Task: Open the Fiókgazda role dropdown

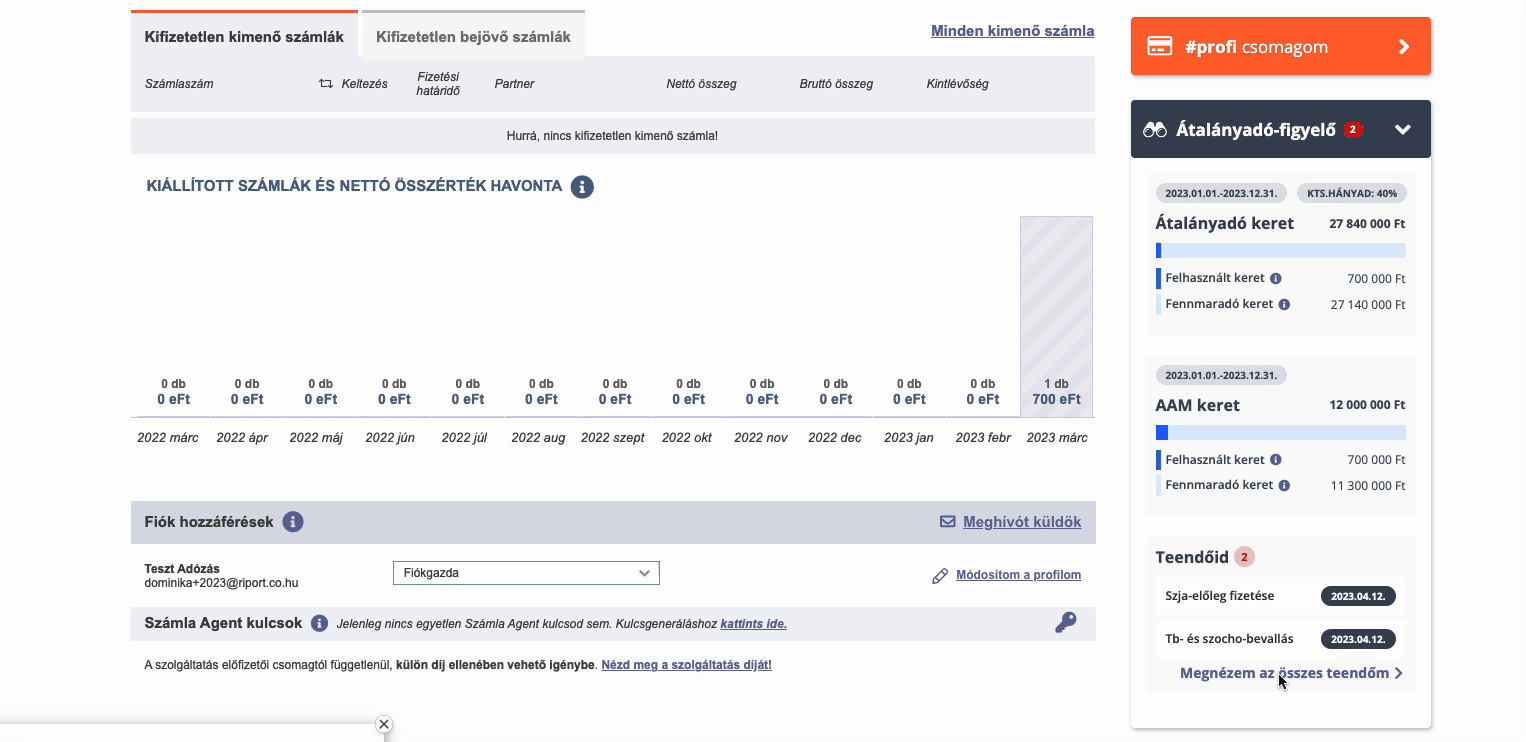Action: click(x=526, y=573)
